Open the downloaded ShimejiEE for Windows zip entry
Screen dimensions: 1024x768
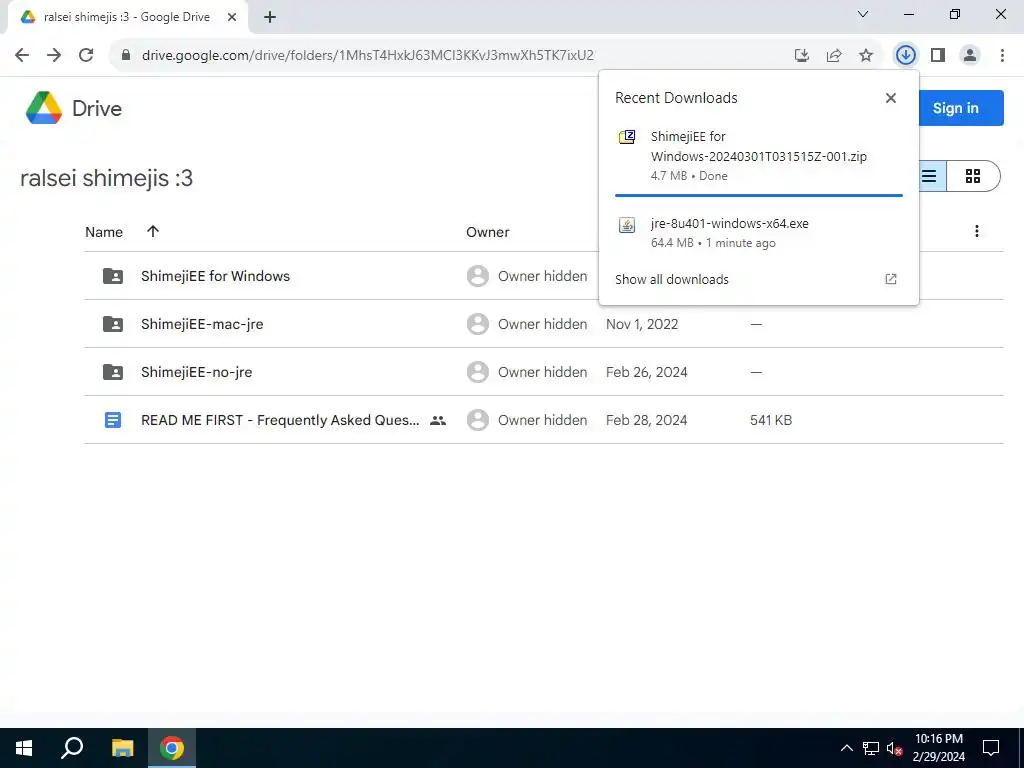(x=758, y=155)
